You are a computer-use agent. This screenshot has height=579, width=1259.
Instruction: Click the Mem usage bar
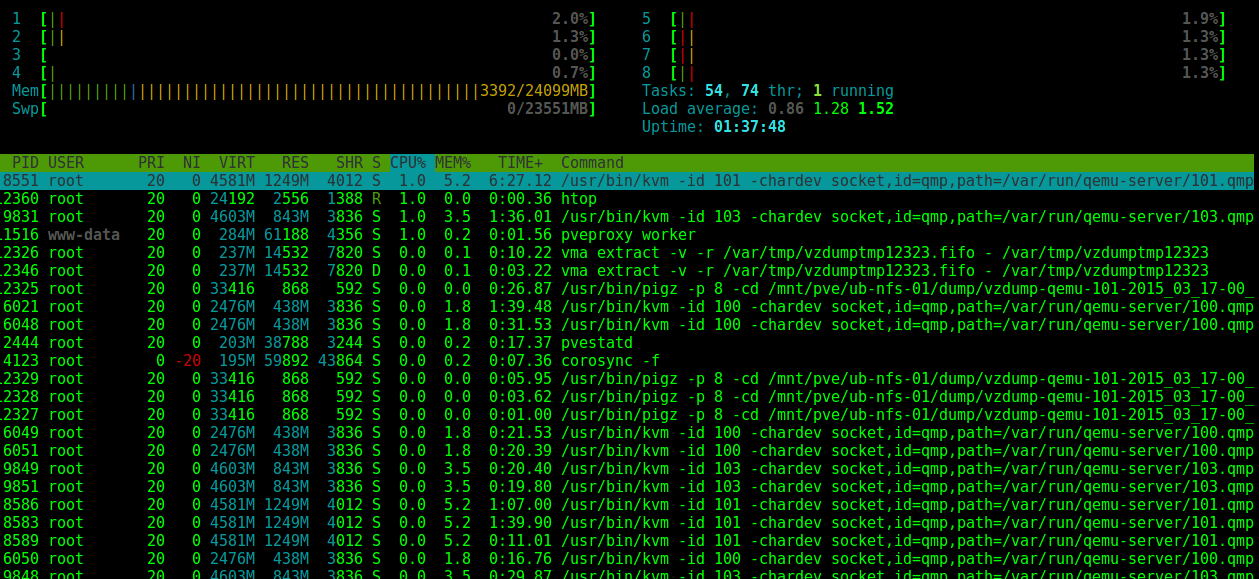click(x=300, y=90)
